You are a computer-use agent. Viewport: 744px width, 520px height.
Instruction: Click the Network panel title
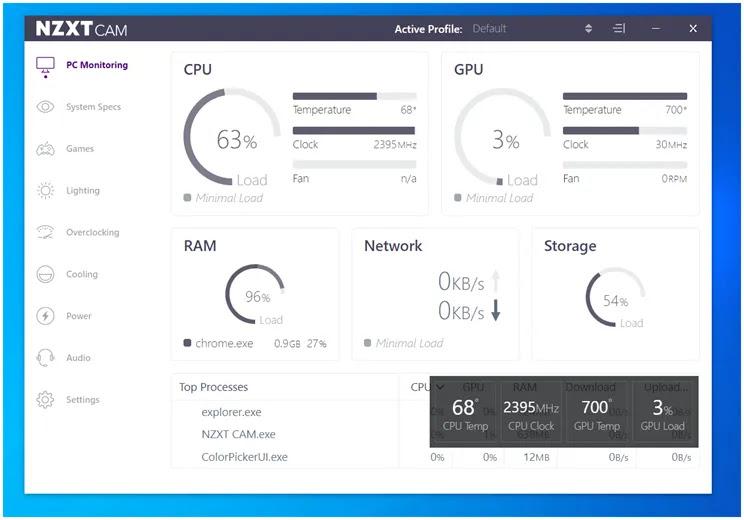pos(393,246)
